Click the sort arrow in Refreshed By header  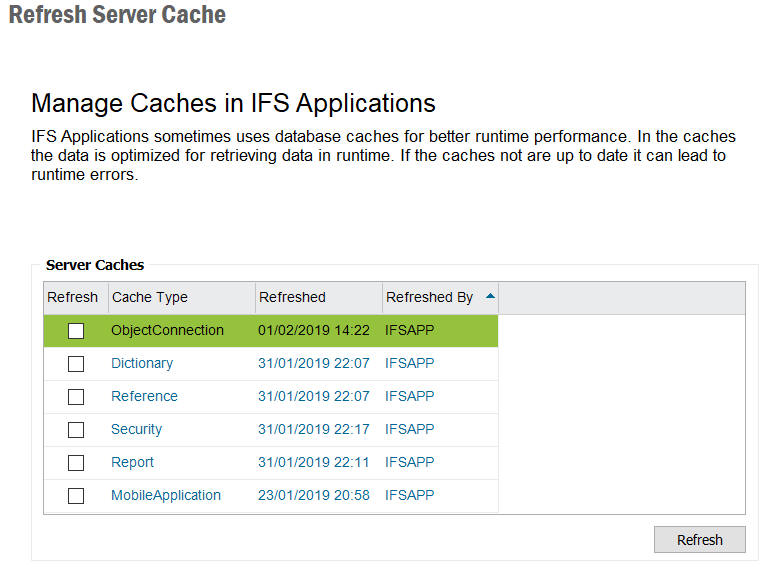489,296
